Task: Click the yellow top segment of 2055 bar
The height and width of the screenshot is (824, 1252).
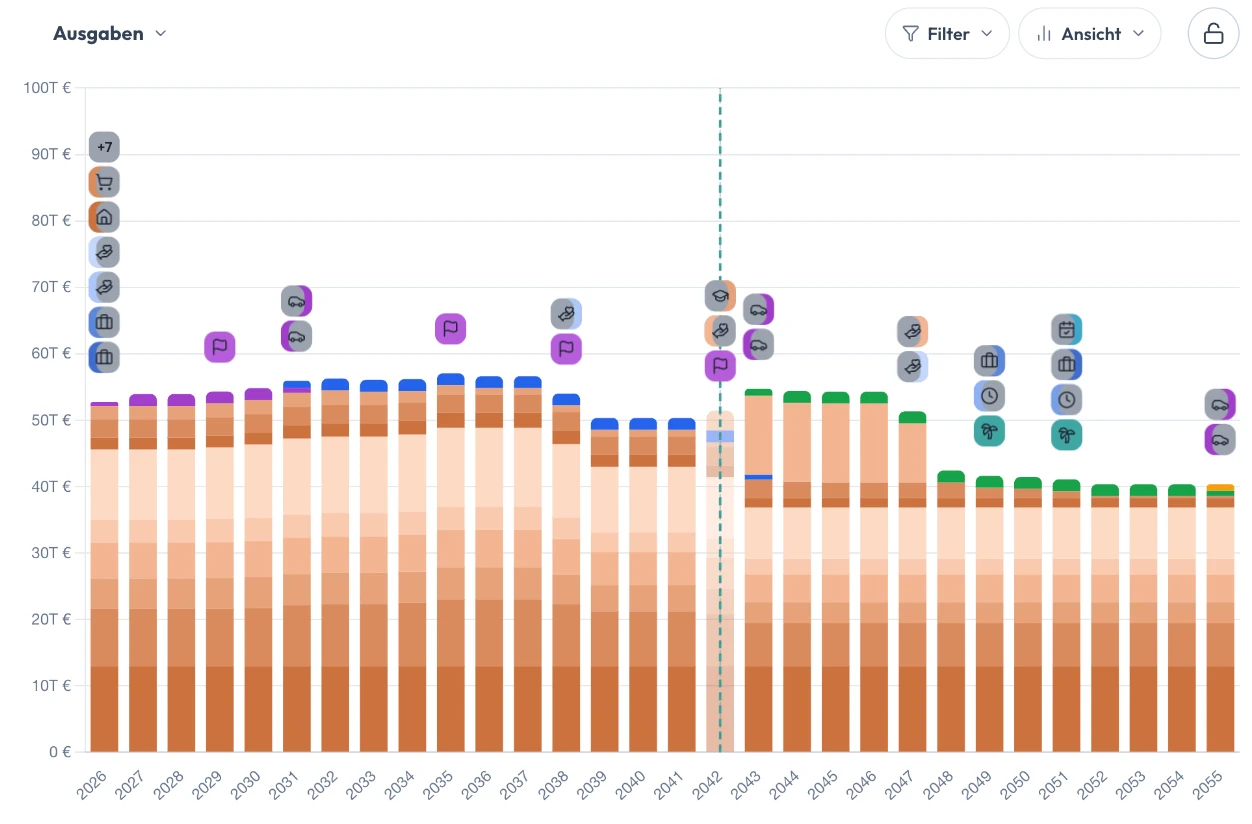Action: coord(1220,487)
